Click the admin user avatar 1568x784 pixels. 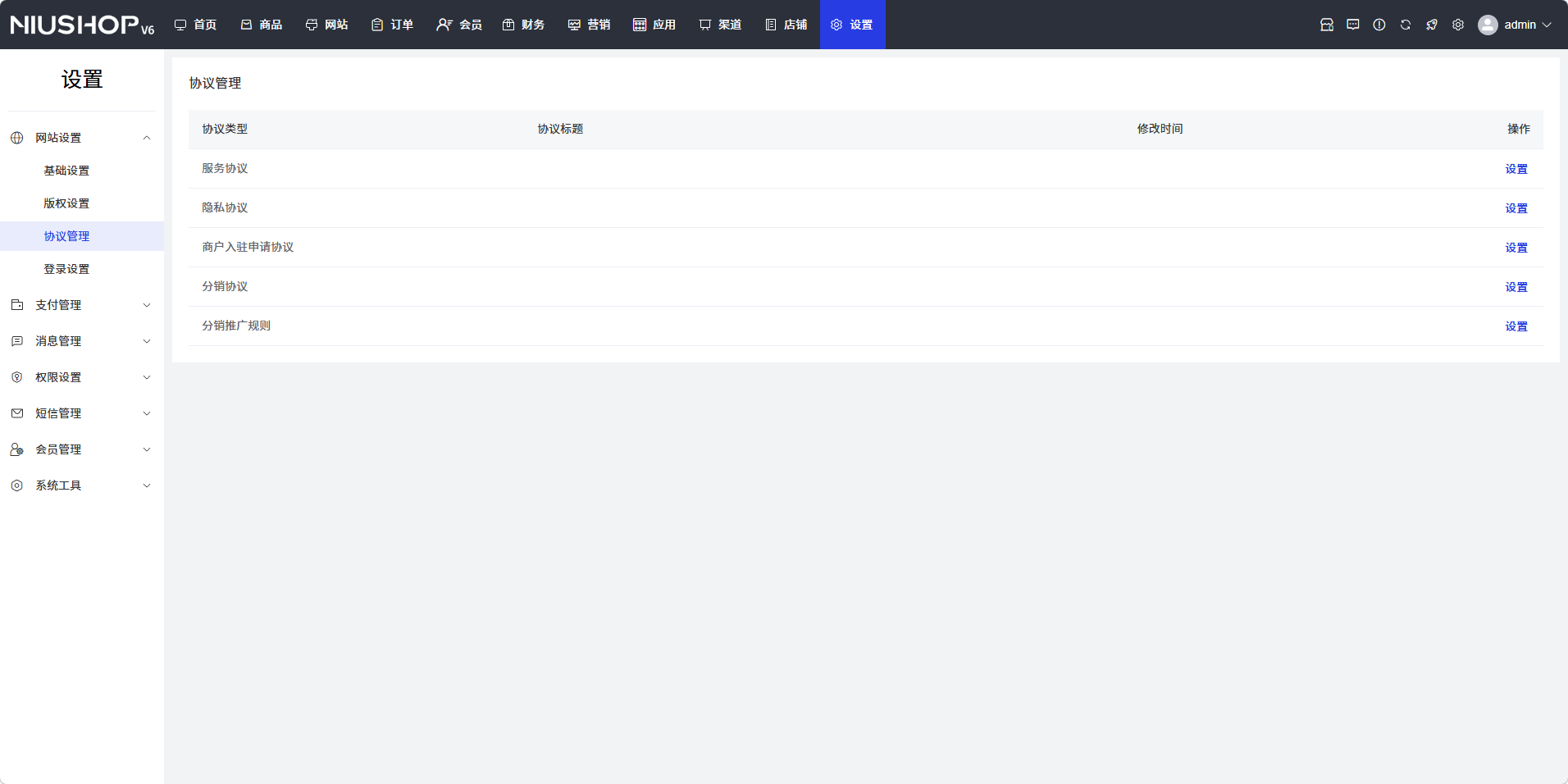1487,25
